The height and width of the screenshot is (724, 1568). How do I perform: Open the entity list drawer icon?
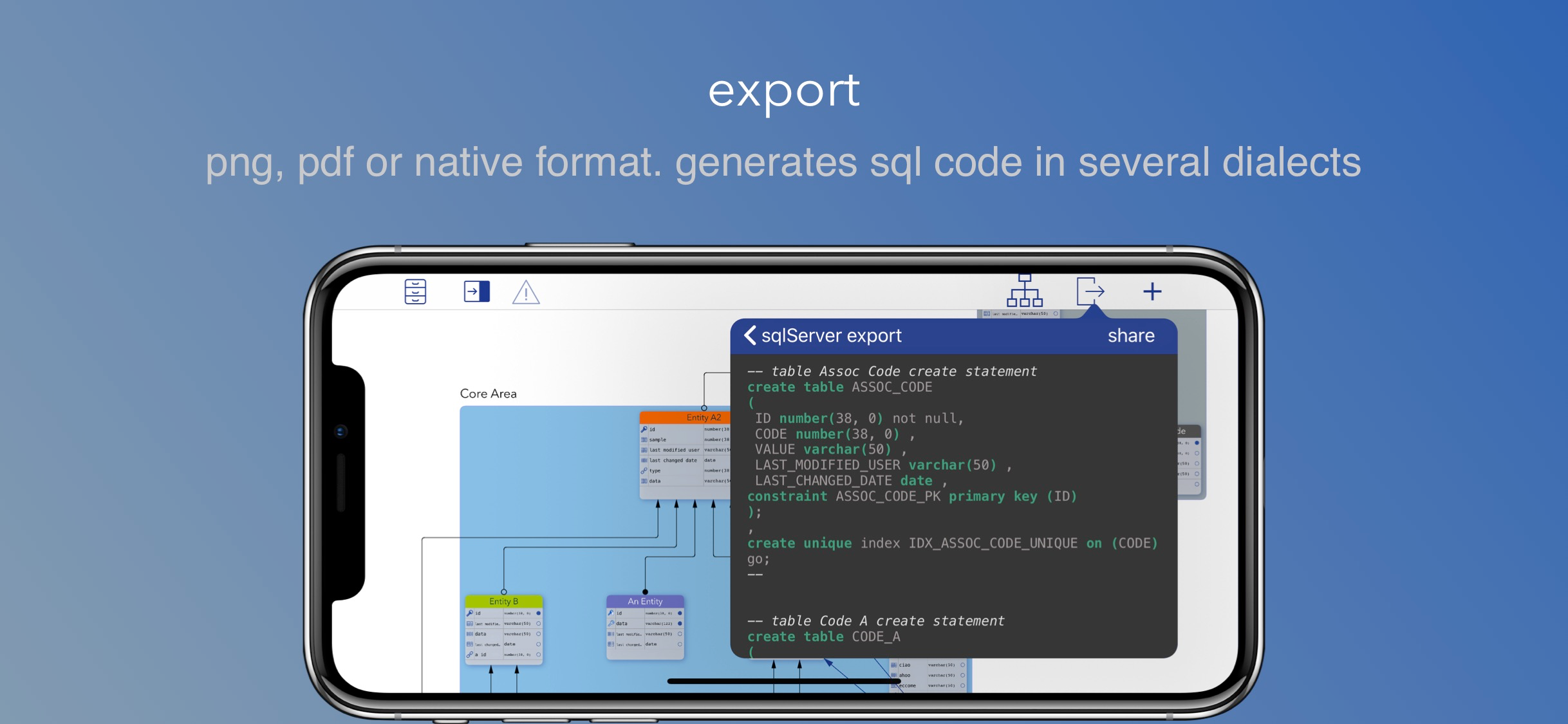(x=415, y=292)
